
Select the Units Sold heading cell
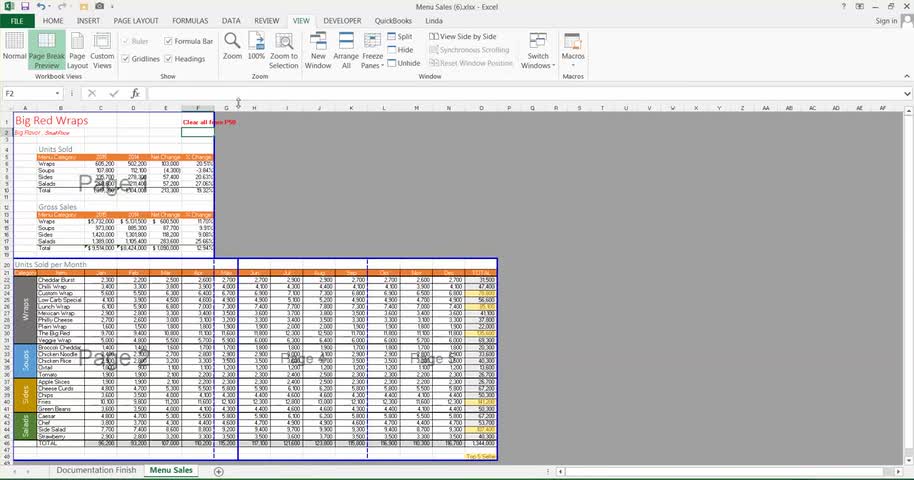click(55, 149)
